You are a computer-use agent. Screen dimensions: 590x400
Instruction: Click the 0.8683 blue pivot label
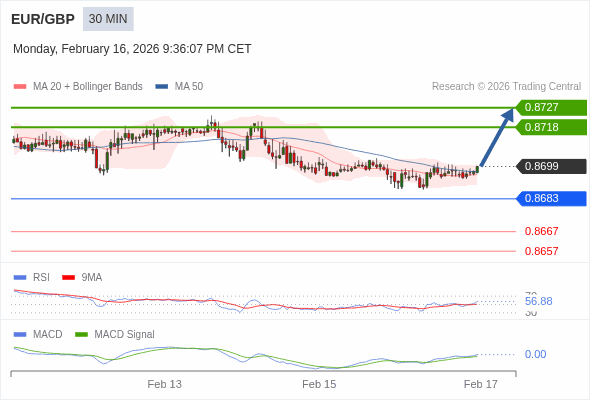pos(551,198)
